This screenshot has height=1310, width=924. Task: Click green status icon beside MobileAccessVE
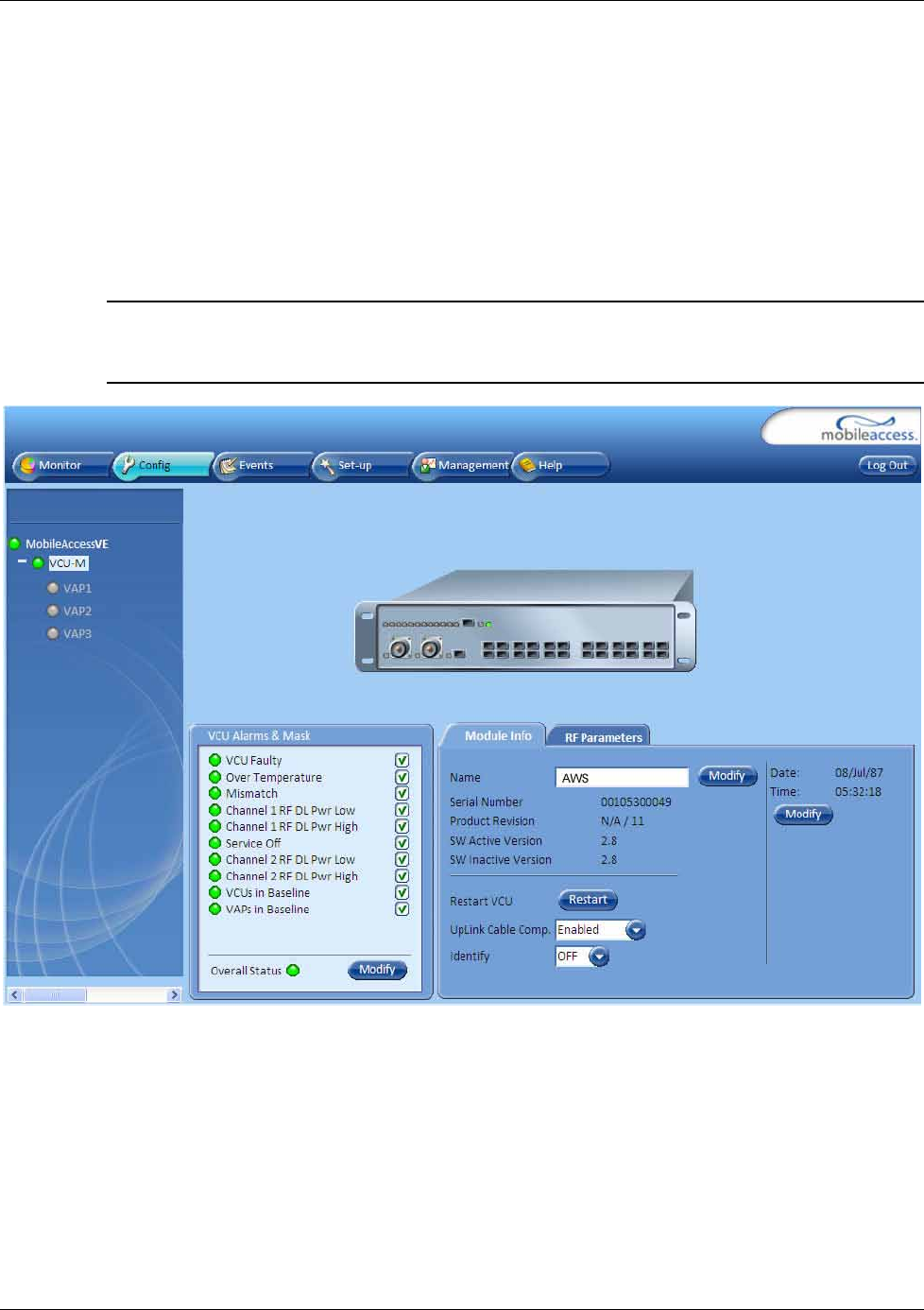[x=15, y=543]
